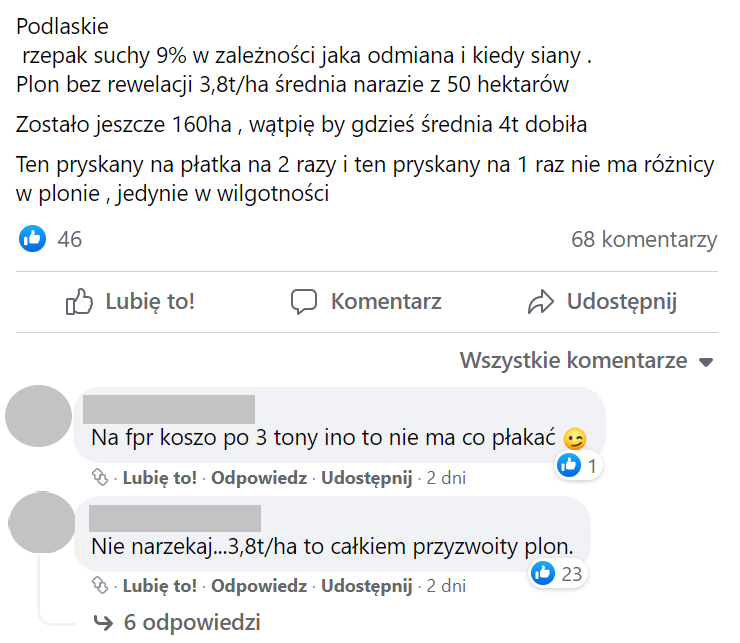The width and height of the screenshot is (740, 643).
Task: Reply to the "Nie narzekaj" comment
Action: [259, 585]
